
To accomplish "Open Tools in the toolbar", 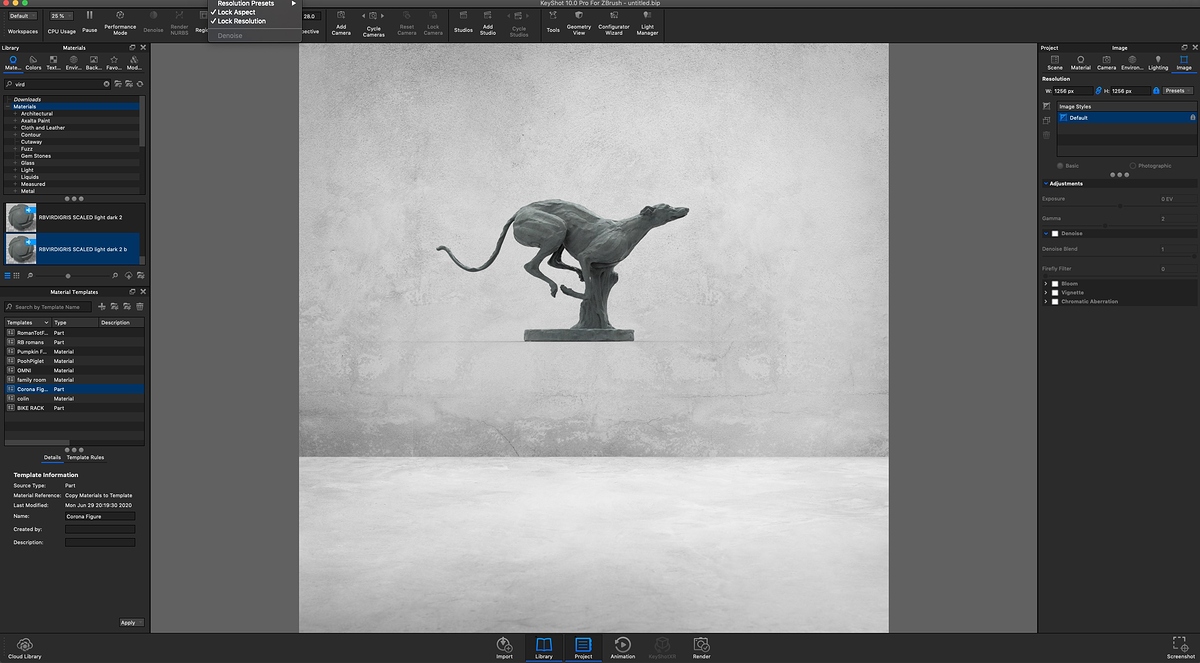I will coord(553,22).
